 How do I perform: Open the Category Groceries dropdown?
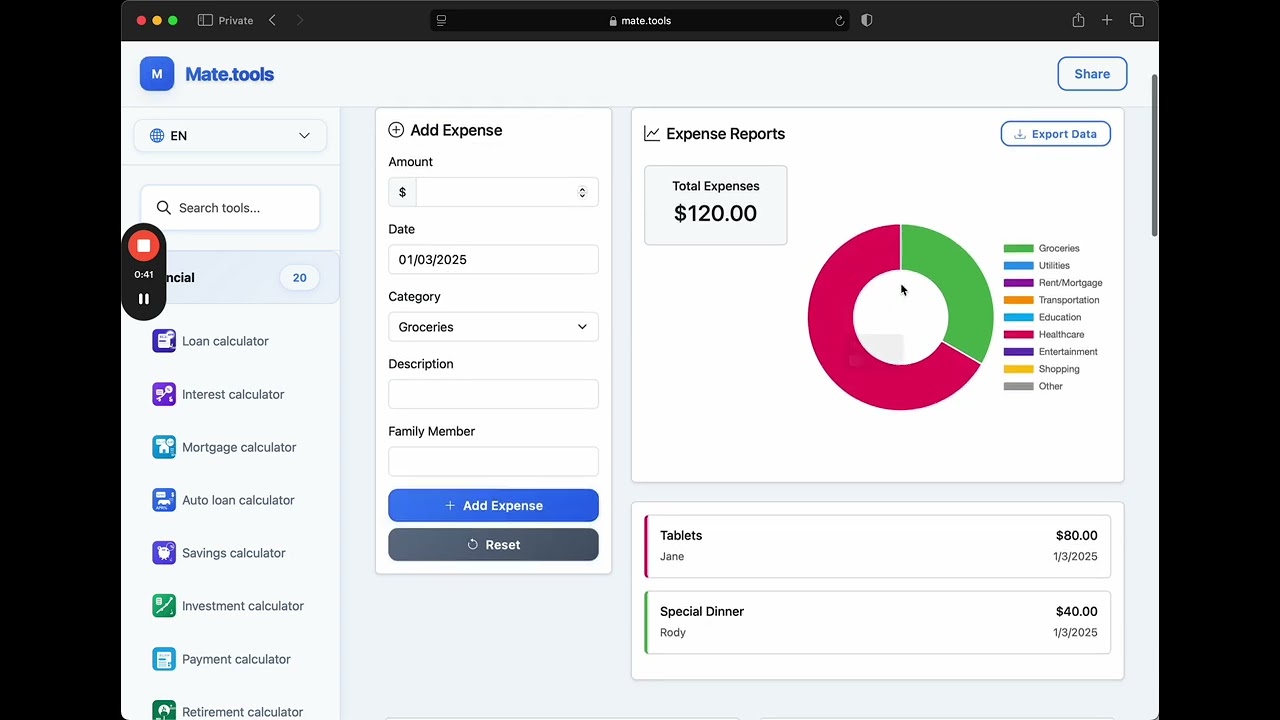[x=493, y=327]
